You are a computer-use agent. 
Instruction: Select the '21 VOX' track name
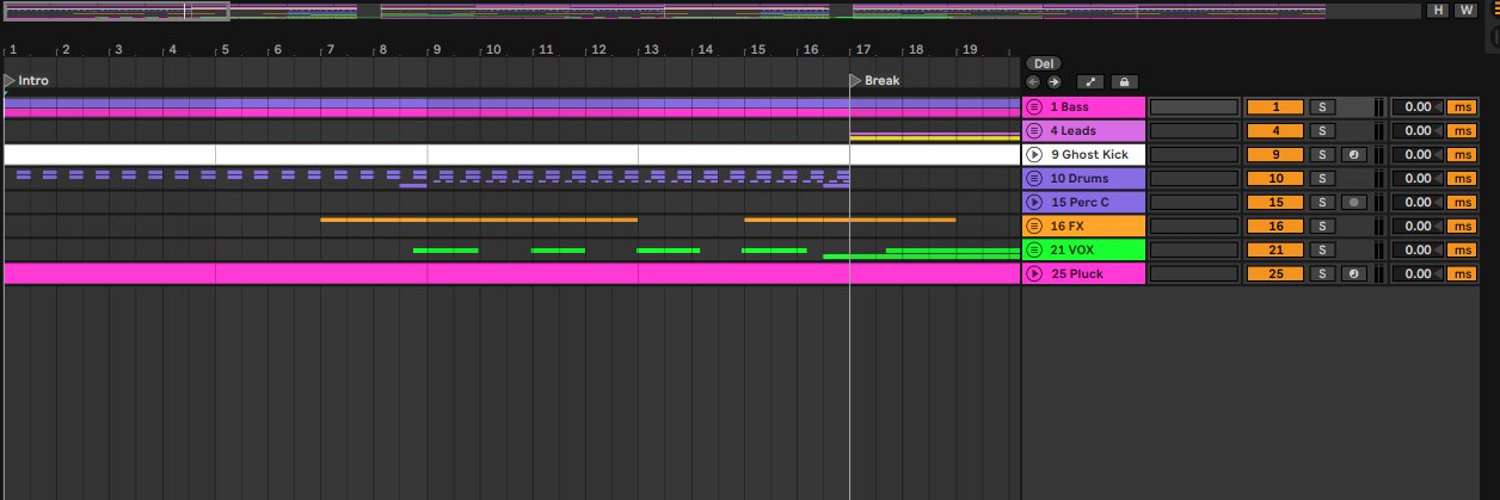click(x=1072, y=250)
